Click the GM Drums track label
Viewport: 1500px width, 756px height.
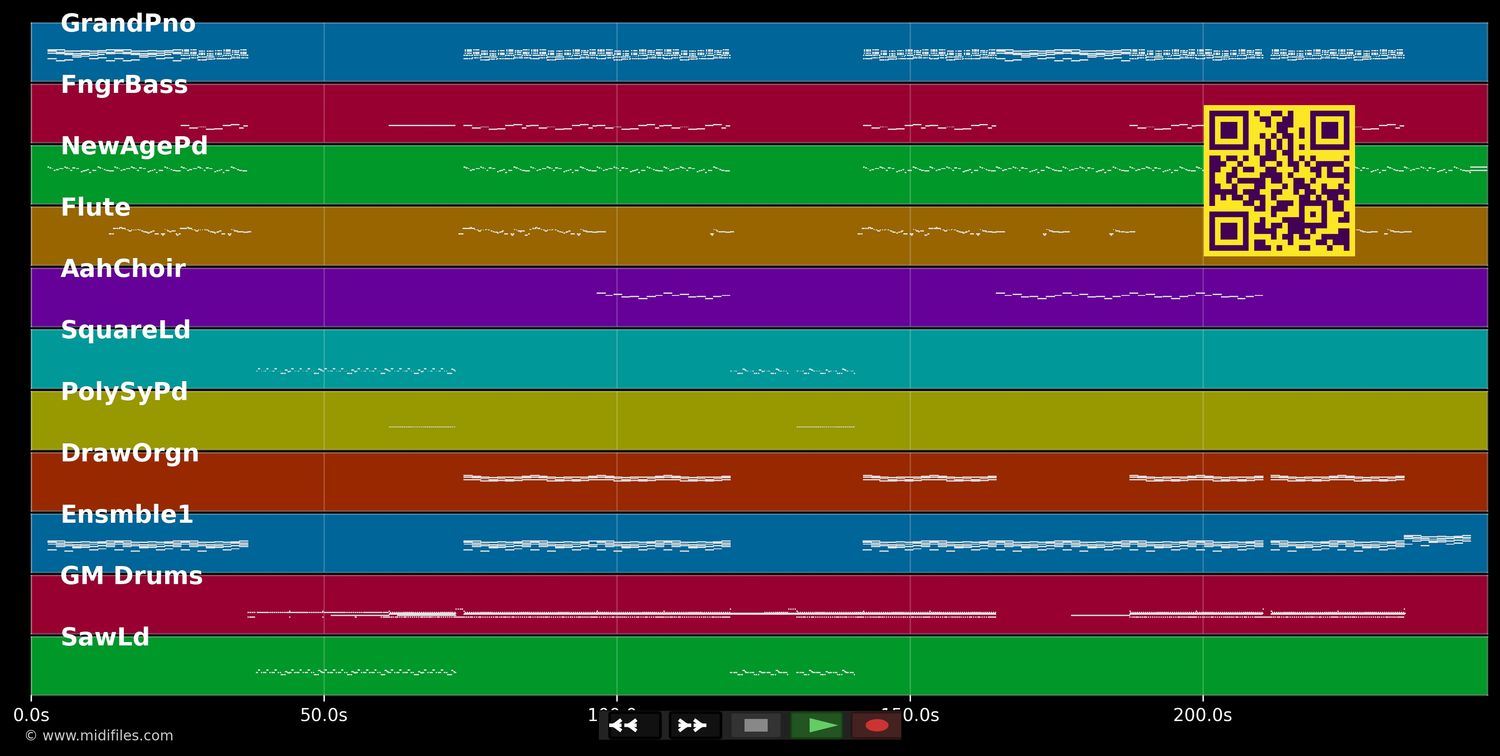131,577
